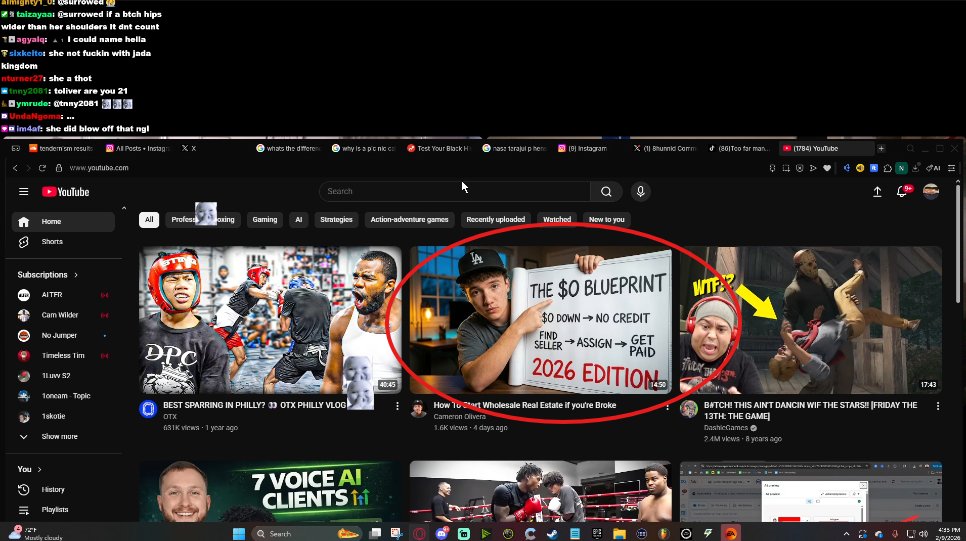The width and height of the screenshot is (966, 541).
Task: Open the new tab plus button
Action: coord(881,148)
